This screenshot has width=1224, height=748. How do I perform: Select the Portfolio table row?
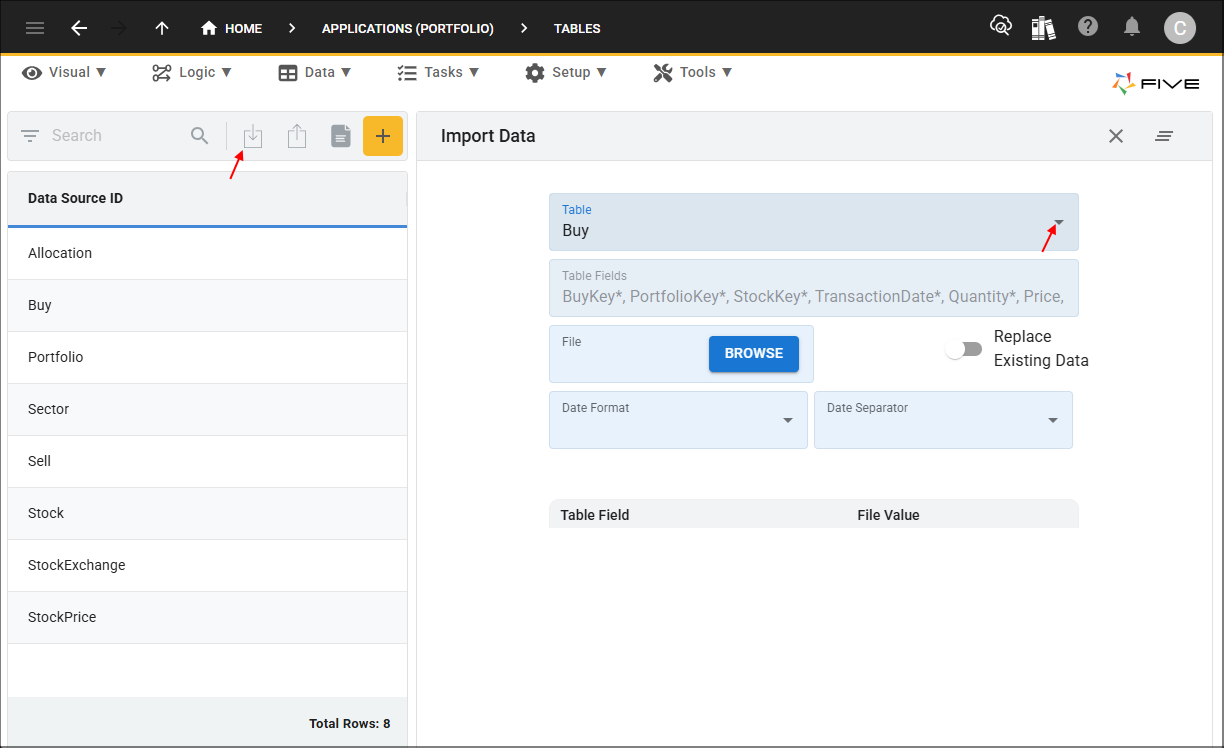coord(207,358)
